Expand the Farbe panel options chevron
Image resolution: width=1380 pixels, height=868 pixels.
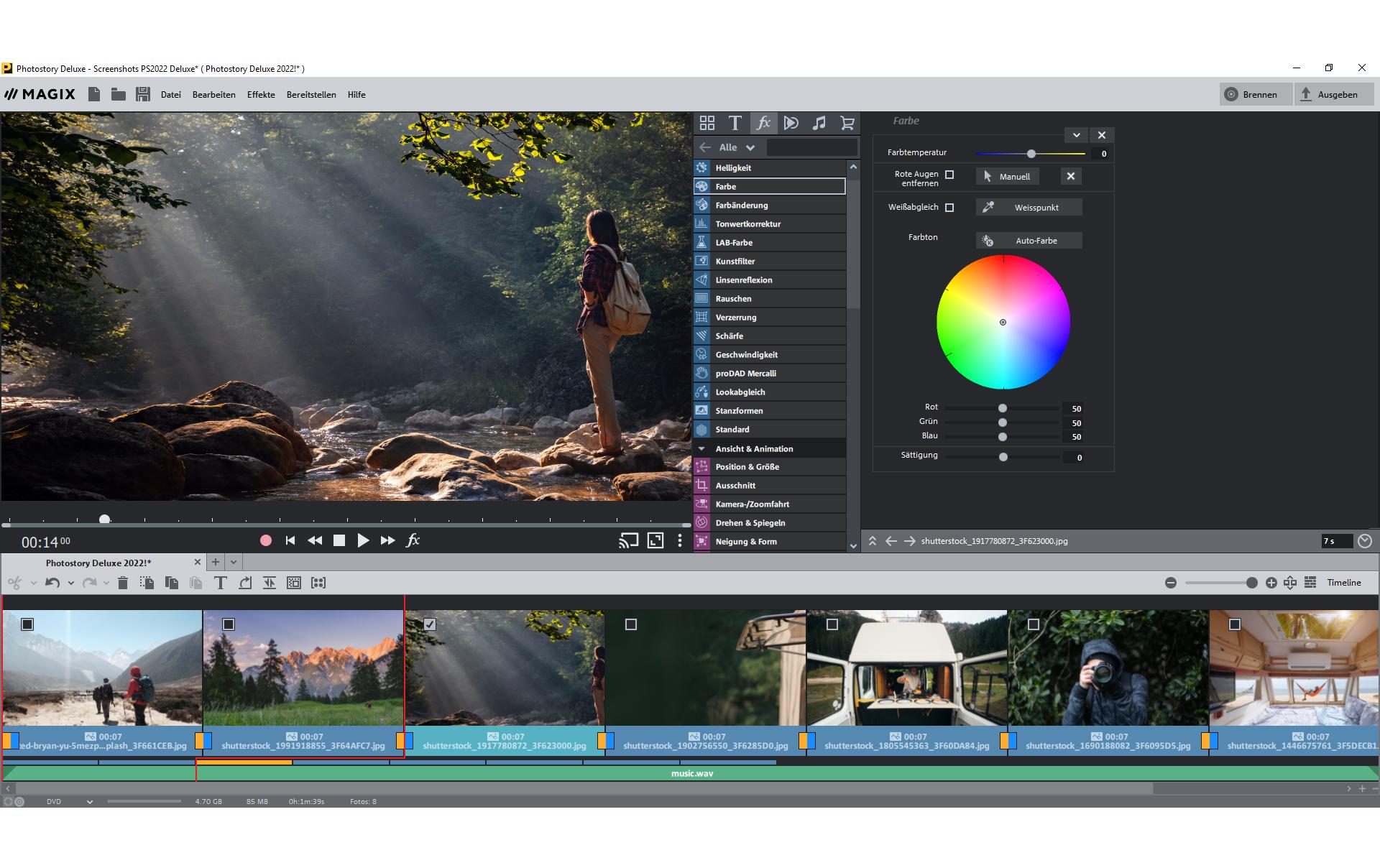click(x=1076, y=135)
